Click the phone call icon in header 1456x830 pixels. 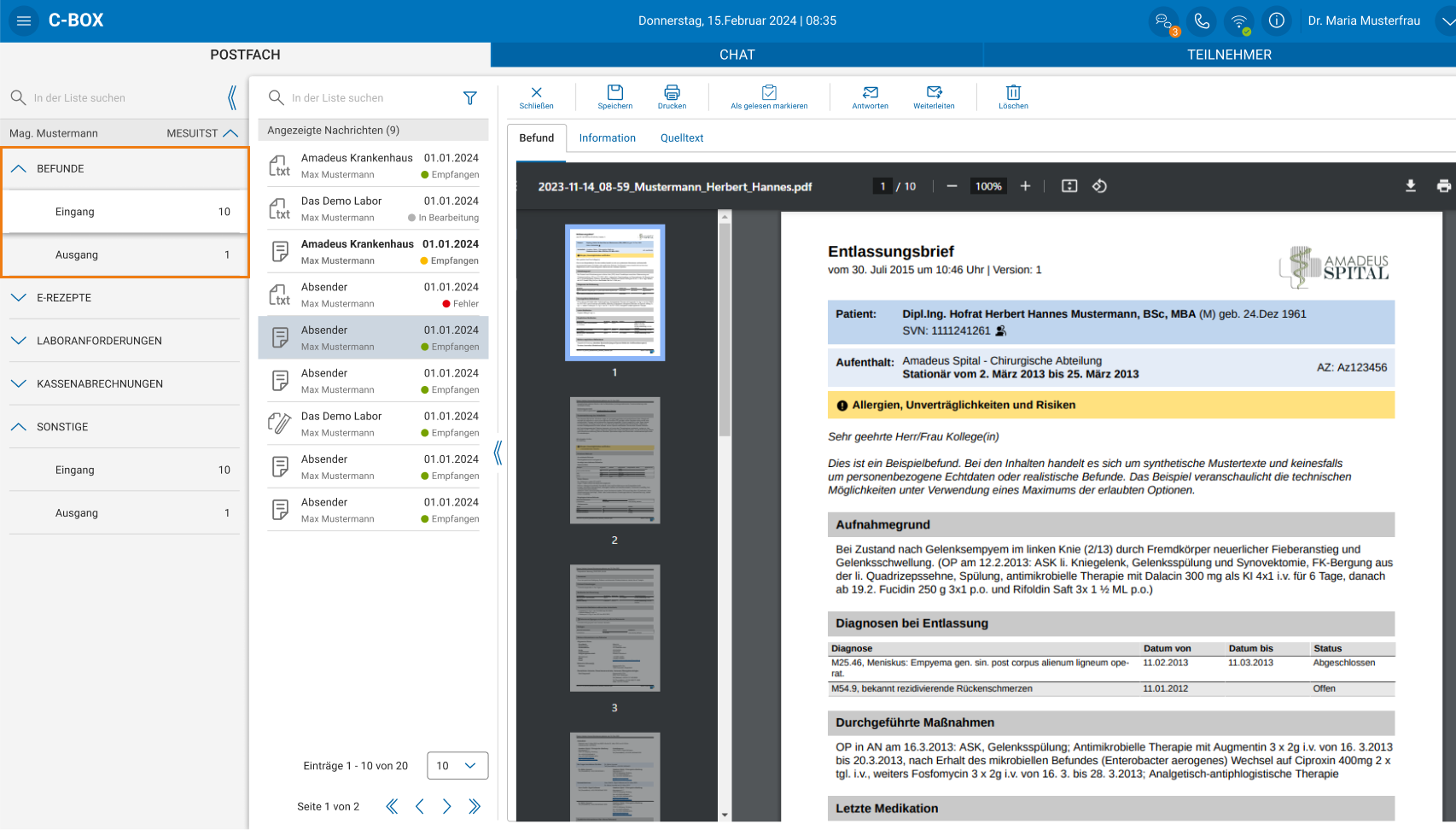point(1202,21)
